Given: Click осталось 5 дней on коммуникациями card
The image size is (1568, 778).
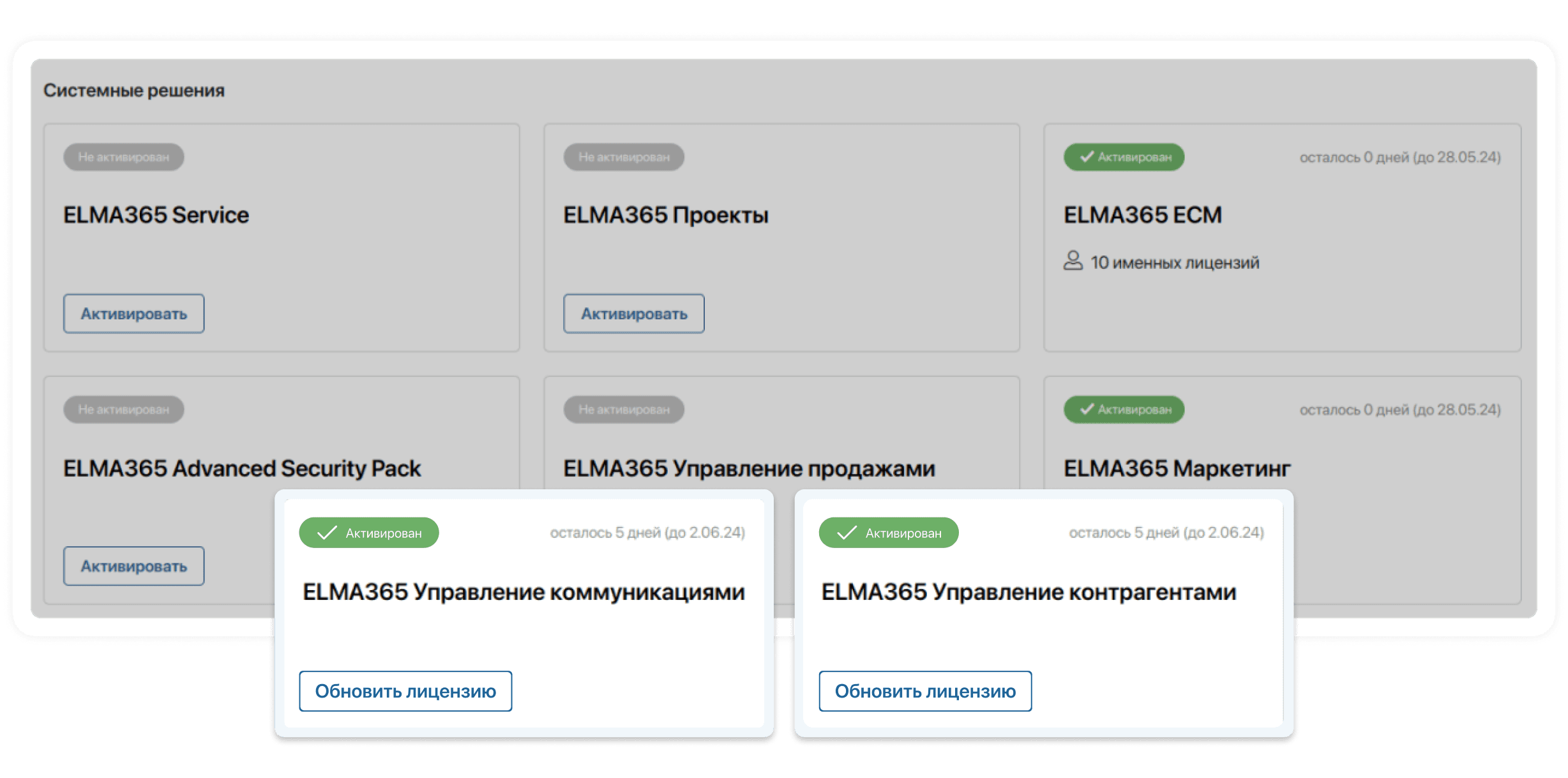Looking at the screenshot, I should tap(647, 533).
